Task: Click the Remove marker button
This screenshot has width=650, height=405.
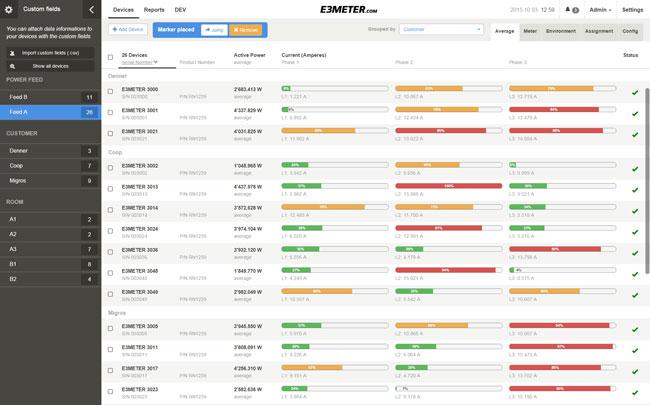Action: click(245, 30)
